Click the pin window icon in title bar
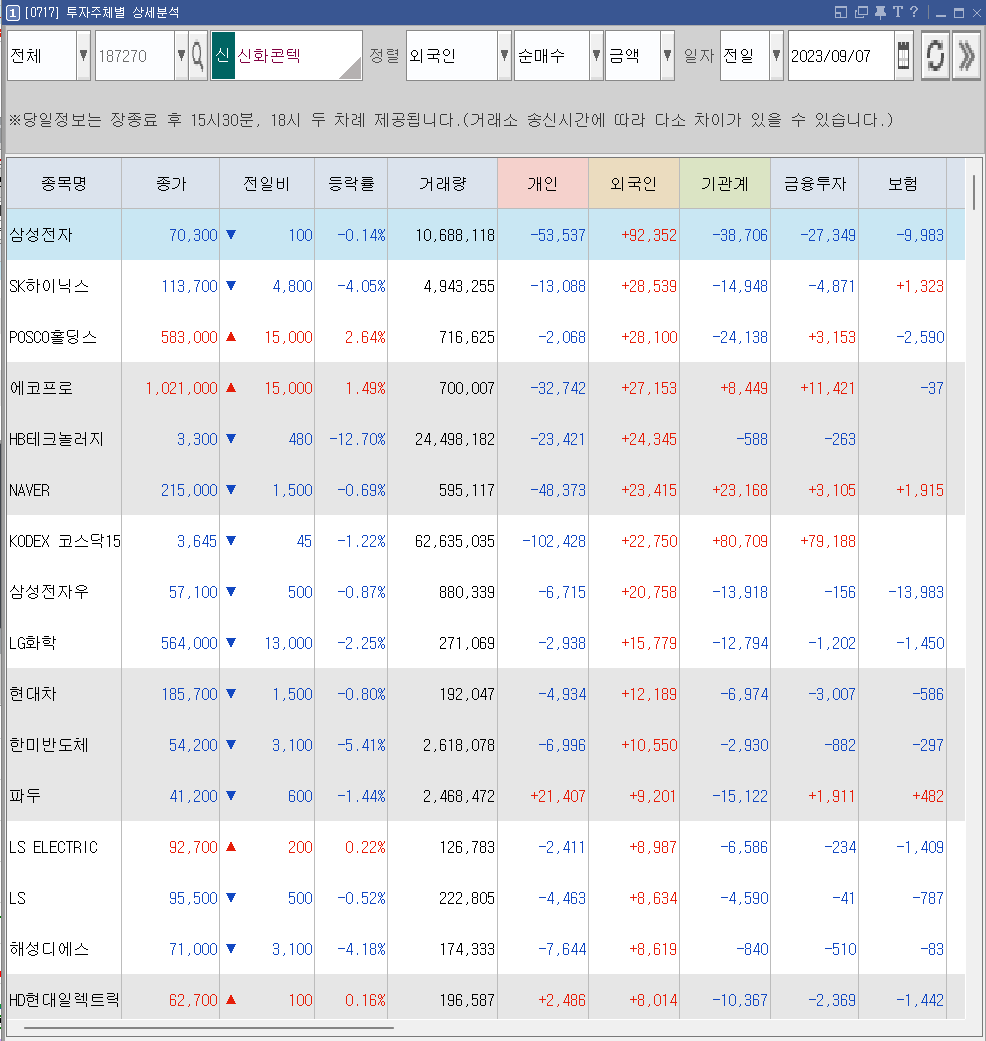Screen dimensions: 986x1041 (x=880, y=12)
